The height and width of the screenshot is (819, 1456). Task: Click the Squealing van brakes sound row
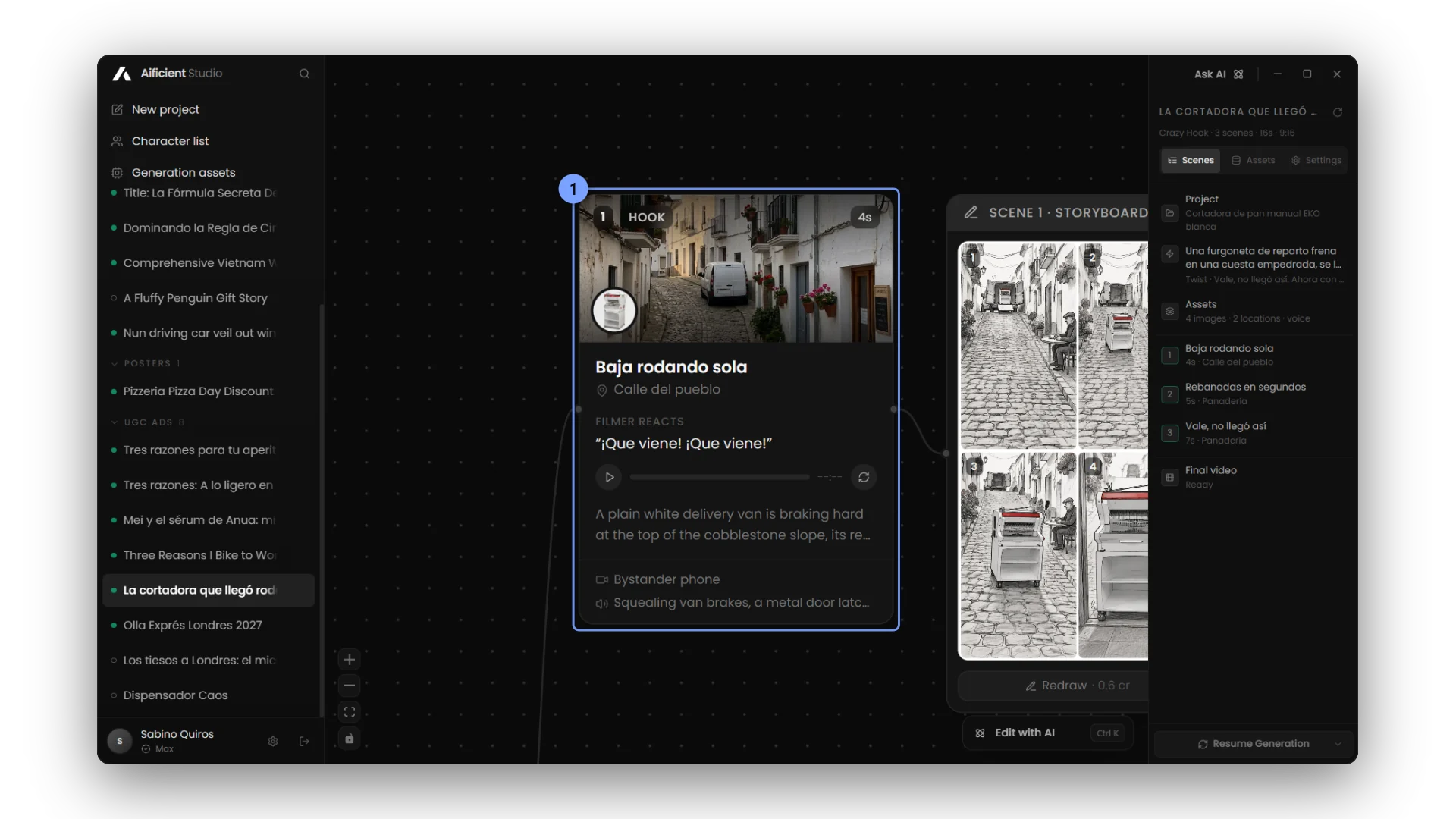coord(733,603)
